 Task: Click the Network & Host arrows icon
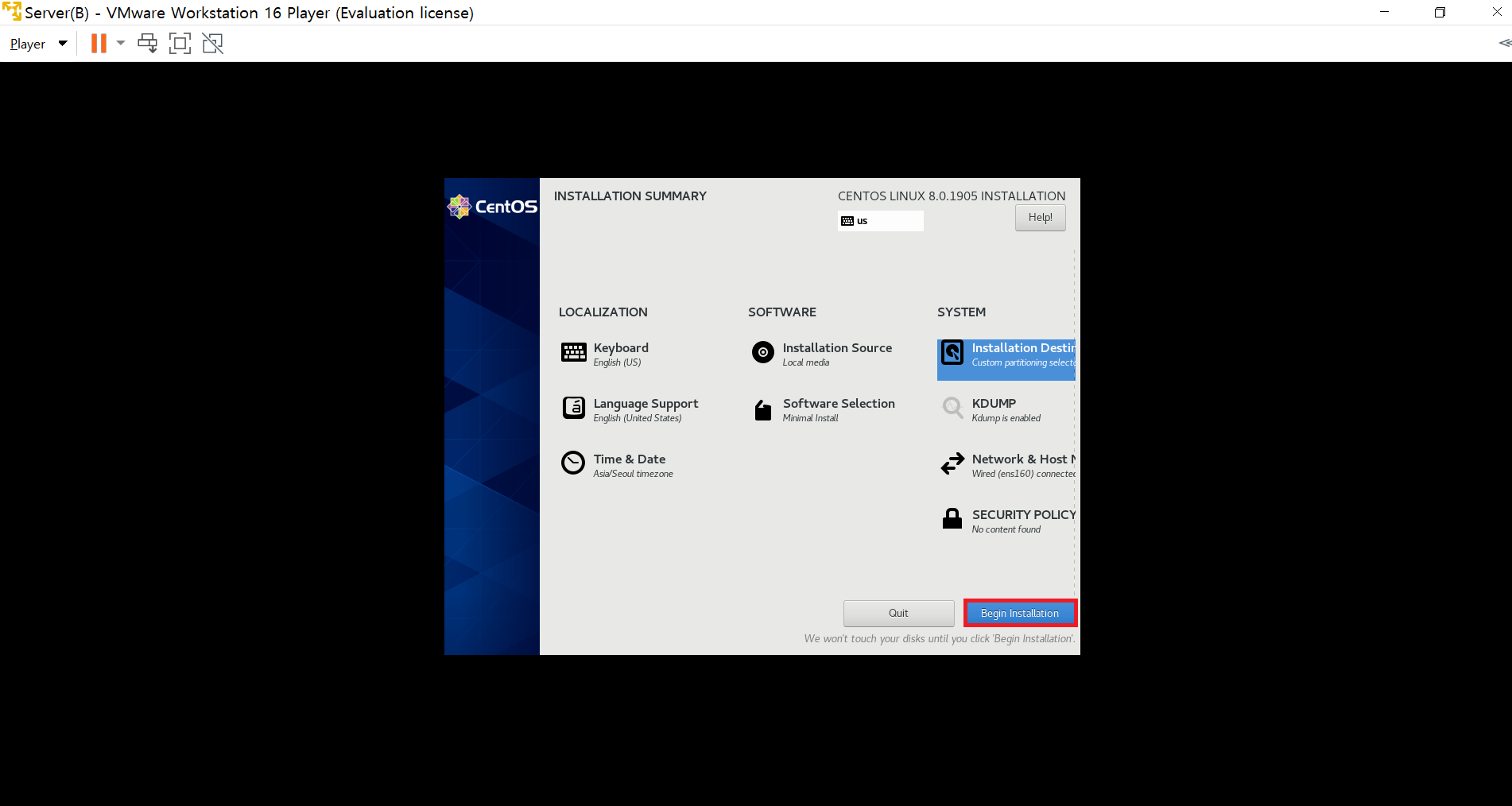pyautogui.click(x=952, y=463)
